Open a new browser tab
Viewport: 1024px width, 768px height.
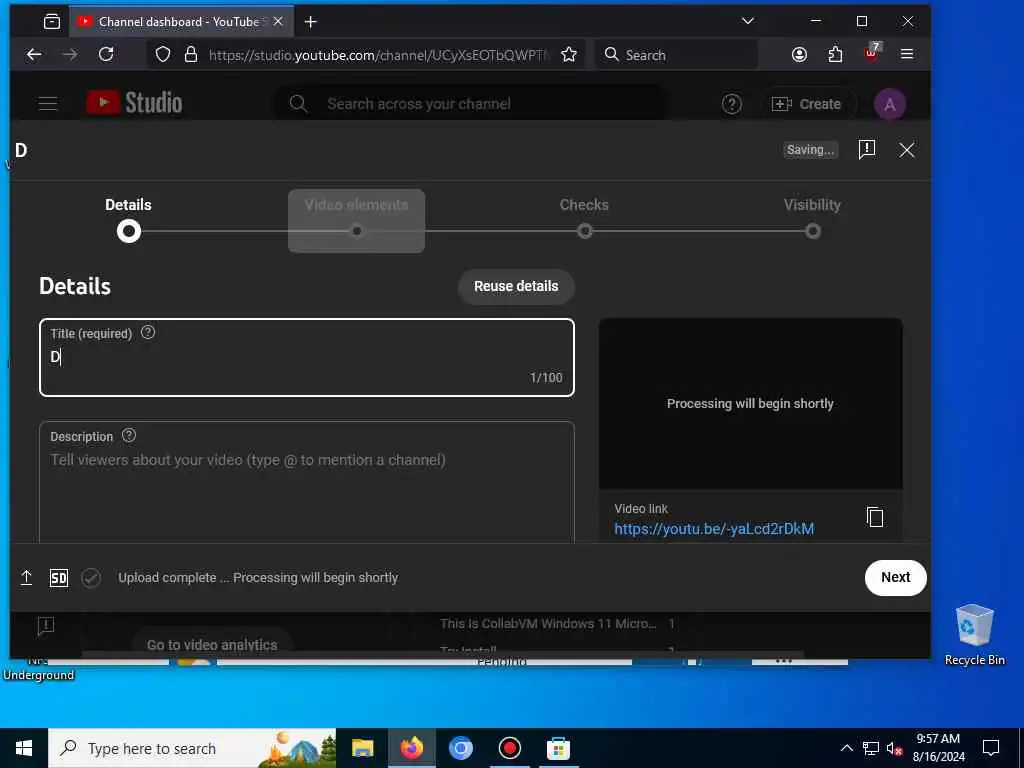pos(311,22)
